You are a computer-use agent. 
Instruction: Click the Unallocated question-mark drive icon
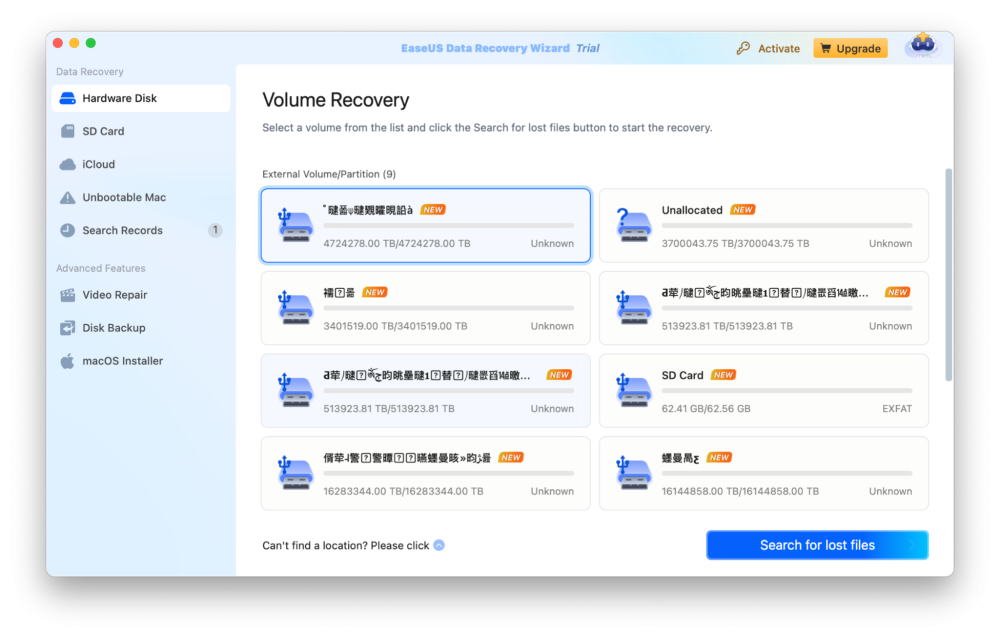(x=634, y=225)
